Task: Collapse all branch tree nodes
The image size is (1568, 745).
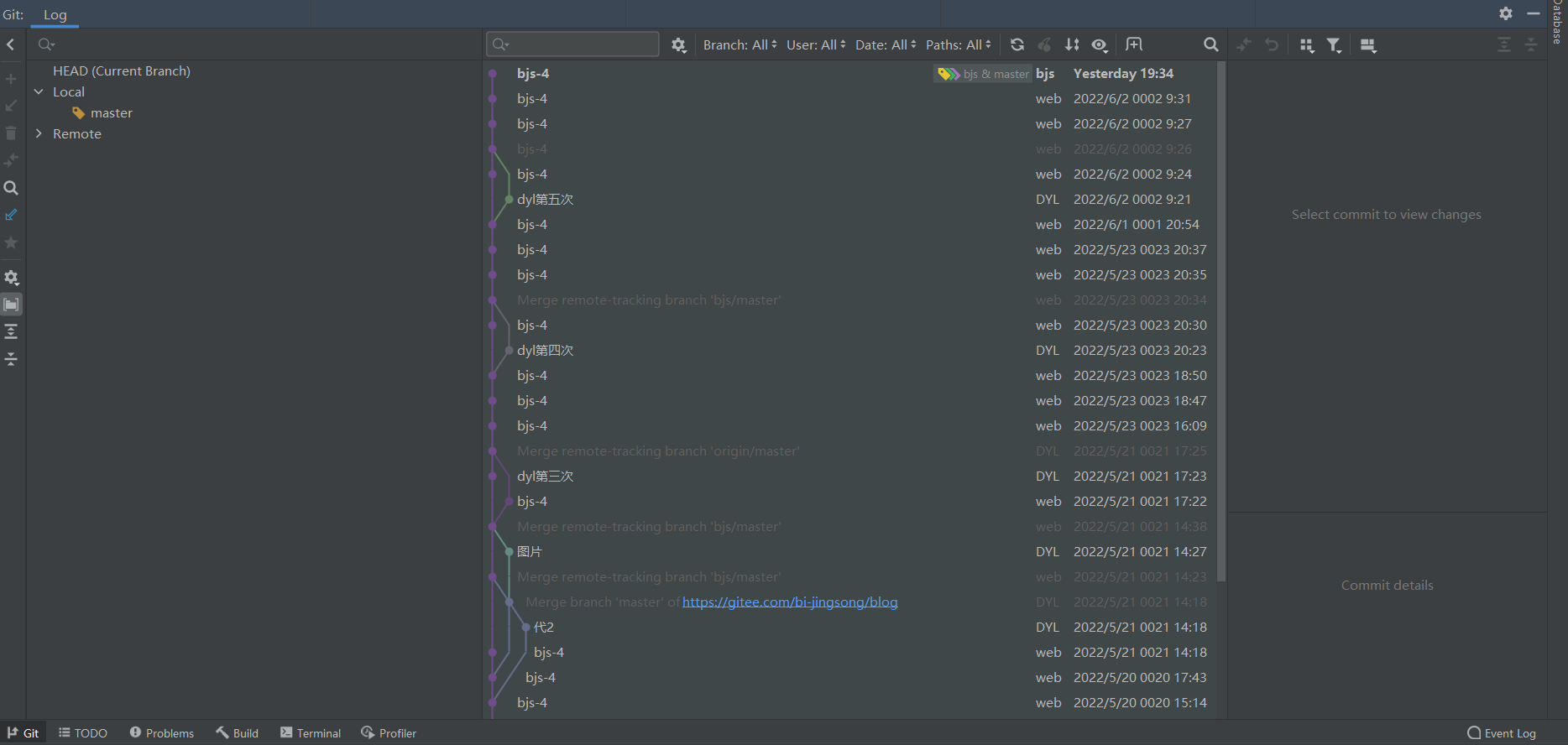Action: pyautogui.click(x=11, y=358)
